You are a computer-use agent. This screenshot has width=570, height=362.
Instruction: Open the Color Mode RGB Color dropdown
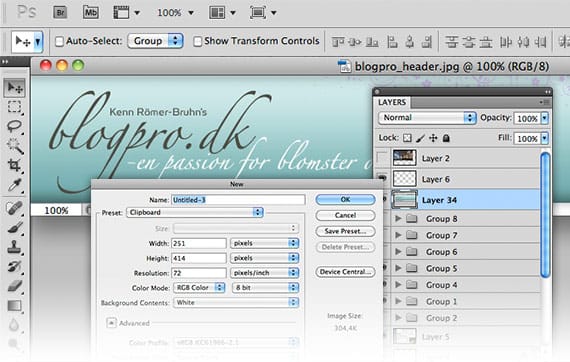click(199, 287)
